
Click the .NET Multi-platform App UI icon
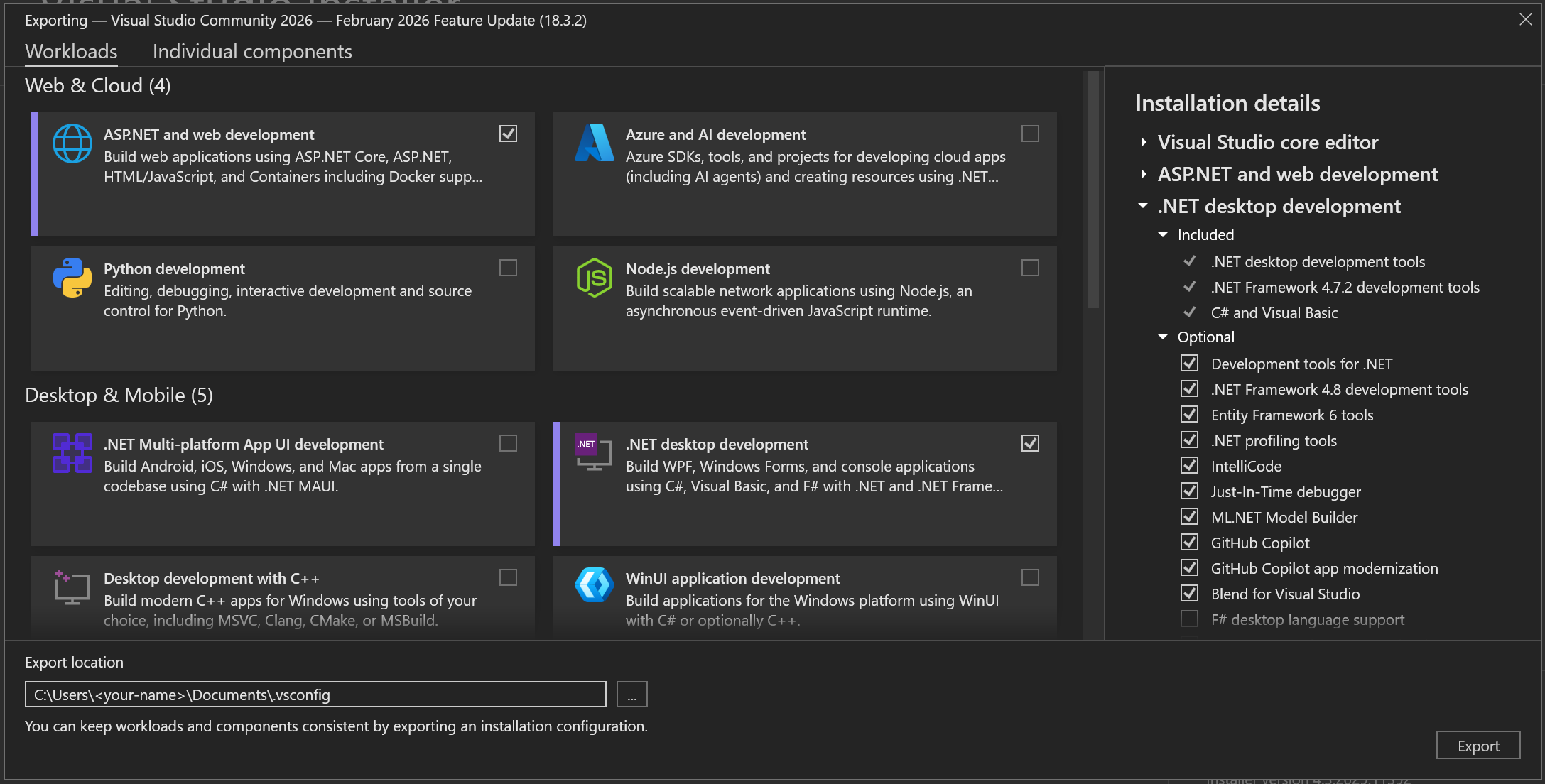72,453
